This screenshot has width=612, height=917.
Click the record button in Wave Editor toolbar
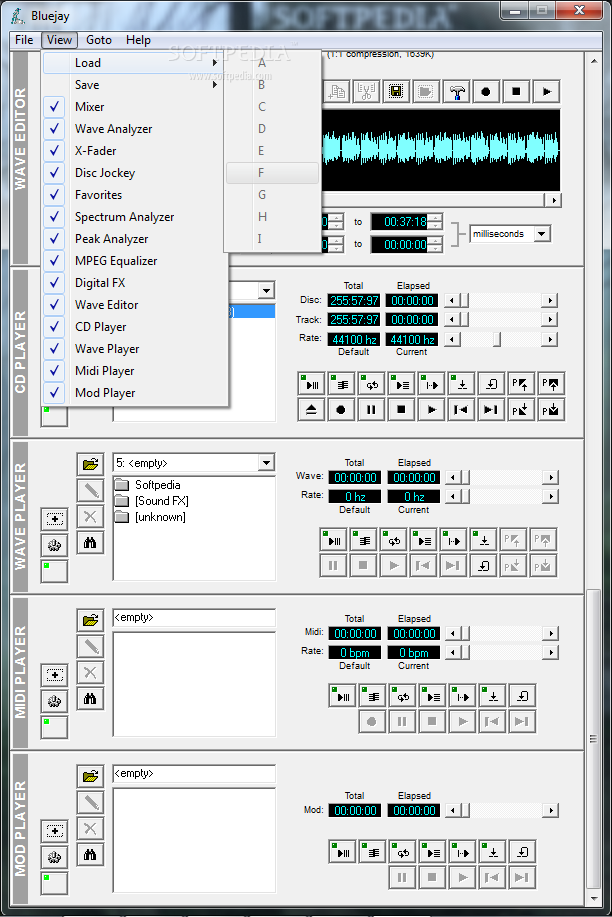tap(486, 92)
